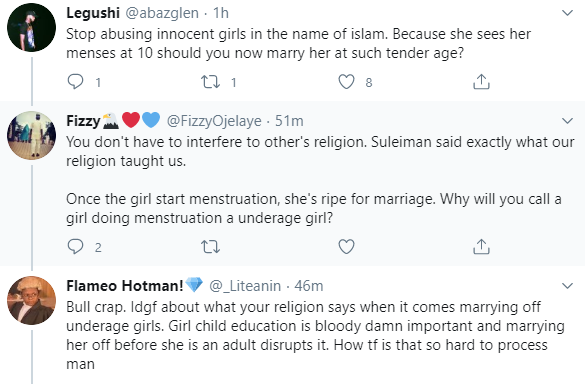Reply to Legushi's tweet
This screenshot has width=585, height=384.
76,82
